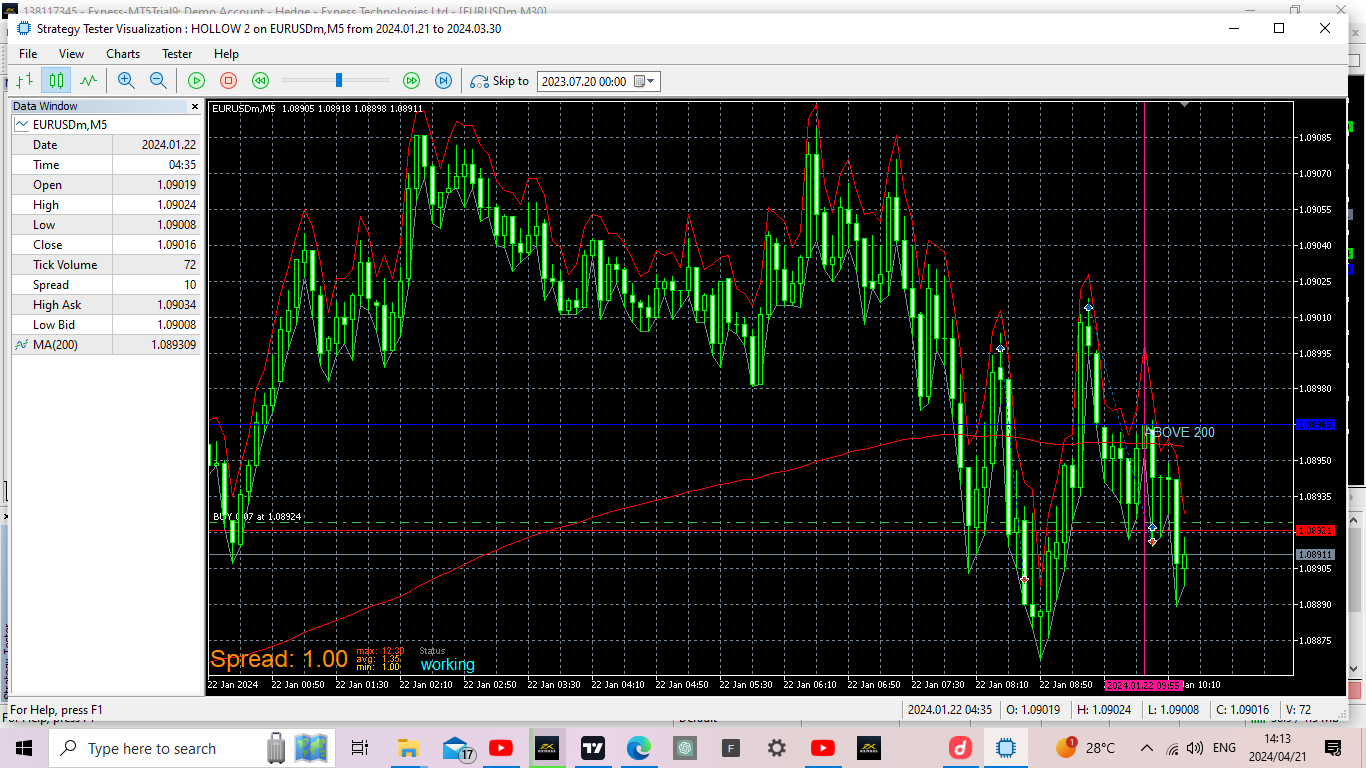This screenshot has width=1366, height=768.
Task: Open the volume control in system tray
Action: pyautogui.click(x=1195, y=748)
